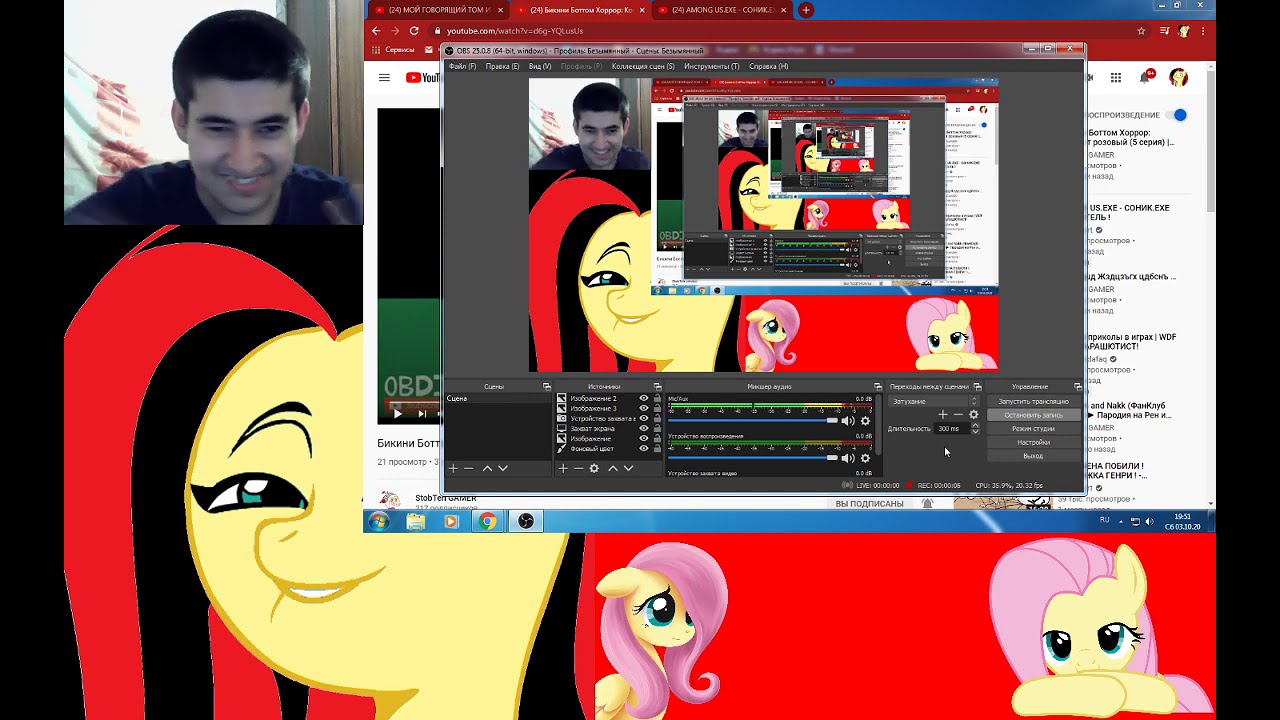
Task: Adjust Устройство воспроизведения volume slider
Action: coord(753,458)
